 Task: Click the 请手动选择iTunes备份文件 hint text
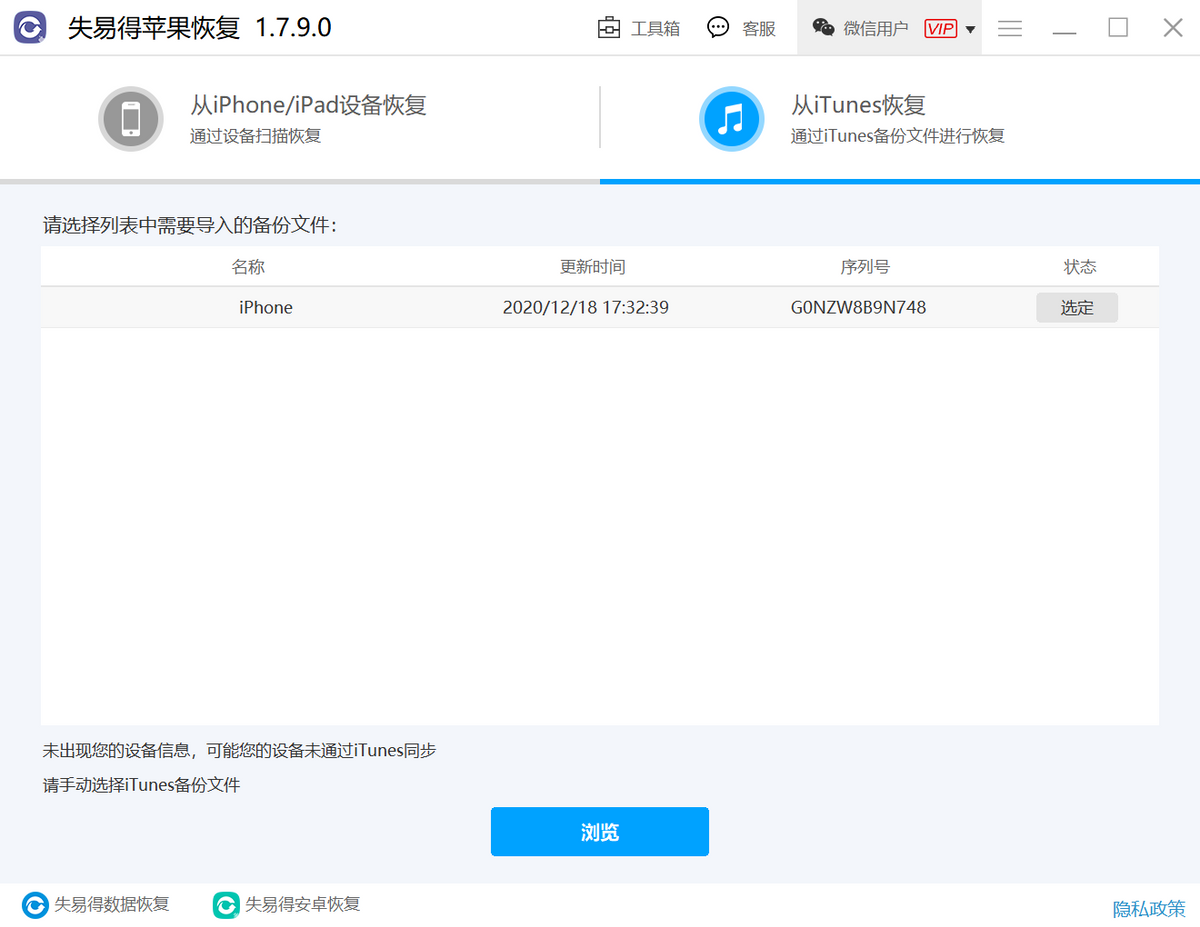(142, 785)
